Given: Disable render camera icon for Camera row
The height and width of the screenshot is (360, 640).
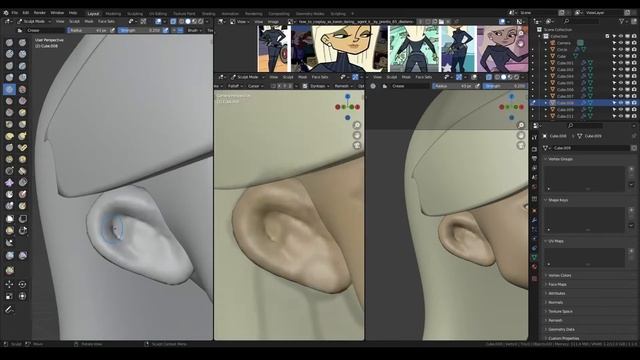Looking at the screenshot, I should click(634, 43).
